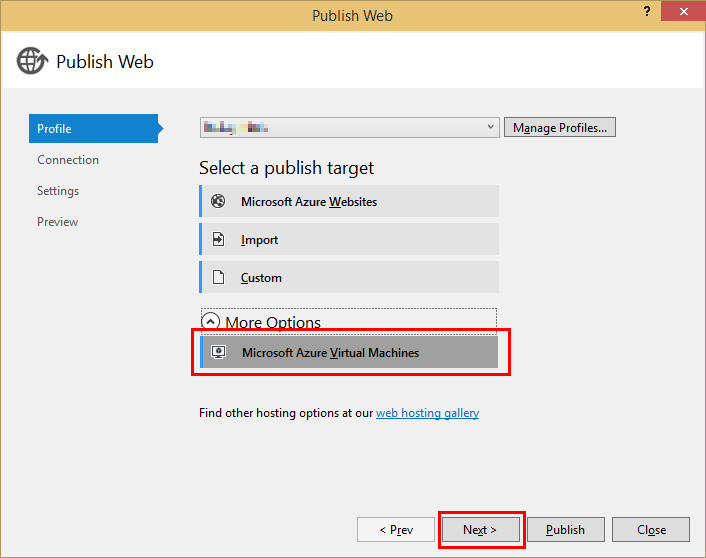The height and width of the screenshot is (558, 706).
Task: Switch to the Connection step
Action: click(x=68, y=160)
